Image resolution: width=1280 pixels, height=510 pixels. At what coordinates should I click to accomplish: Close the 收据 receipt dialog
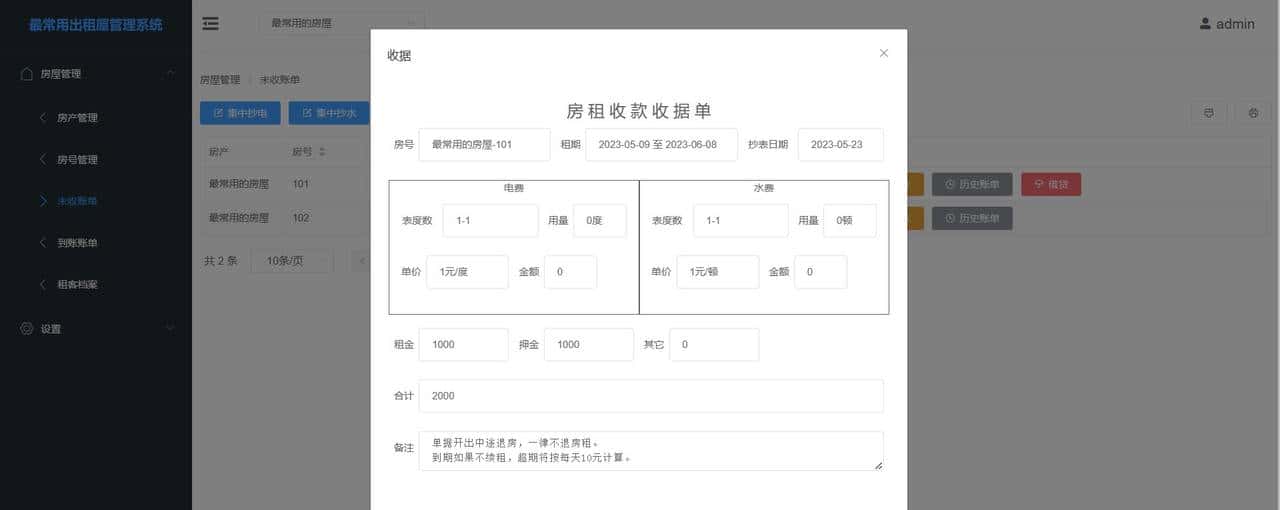pos(883,53)
